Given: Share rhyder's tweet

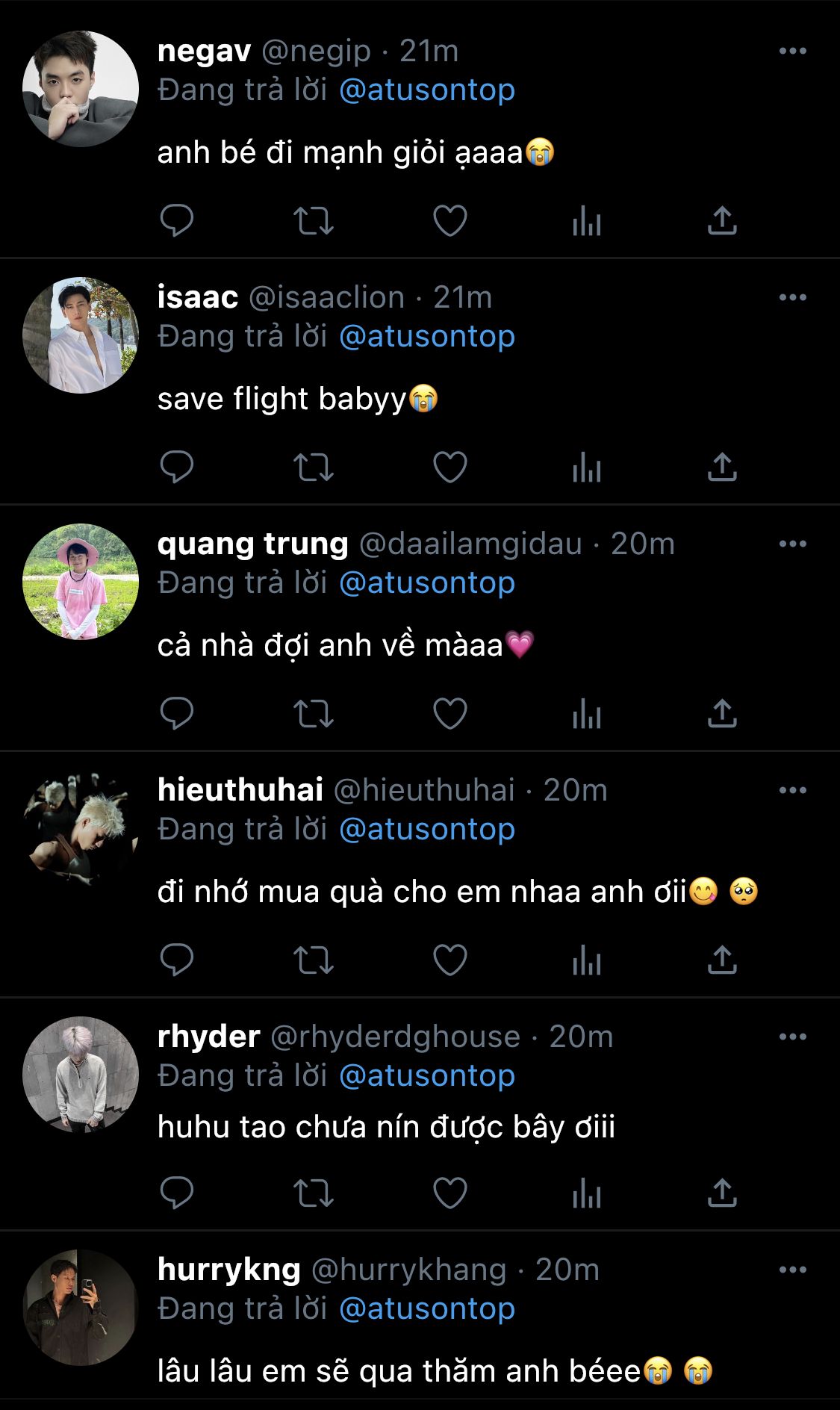Looking at the screenshot, I should click(x=722, y=1193).
